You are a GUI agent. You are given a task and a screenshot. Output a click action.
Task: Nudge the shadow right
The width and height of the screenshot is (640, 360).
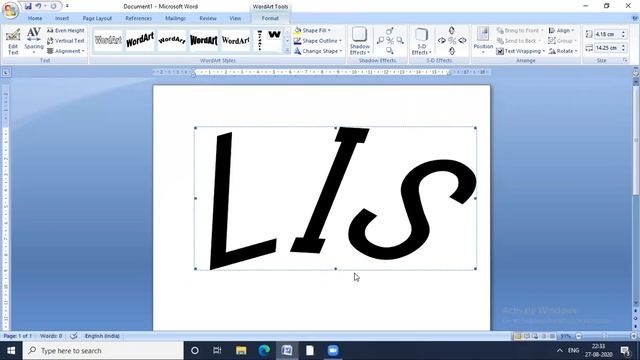coord(400,40)
